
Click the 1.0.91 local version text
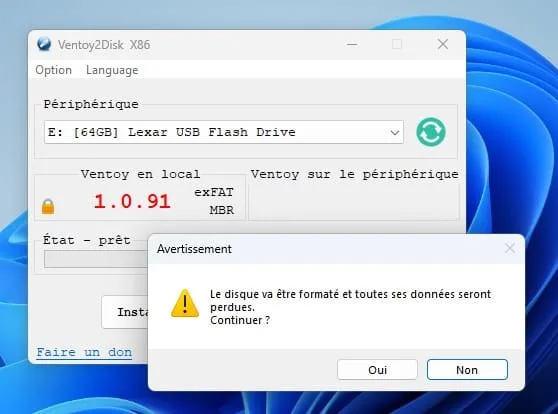coord(132,201)
